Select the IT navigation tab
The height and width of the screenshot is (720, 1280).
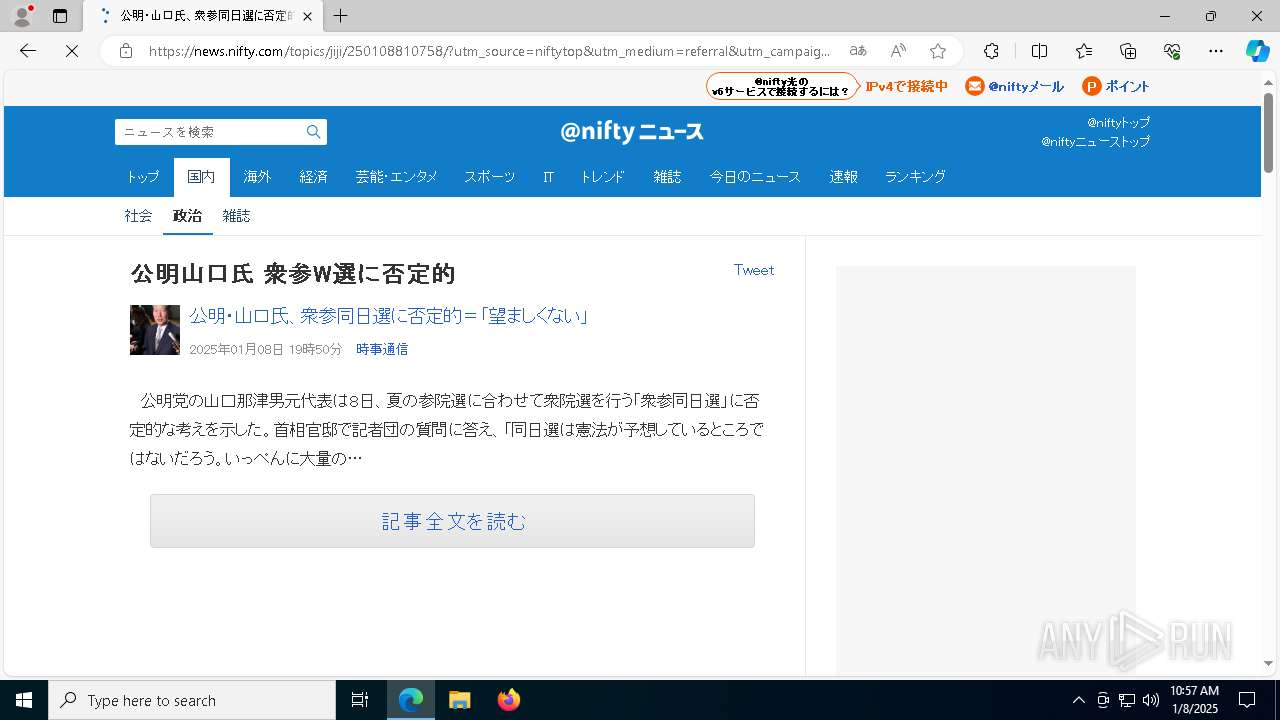tap(548, 177)
